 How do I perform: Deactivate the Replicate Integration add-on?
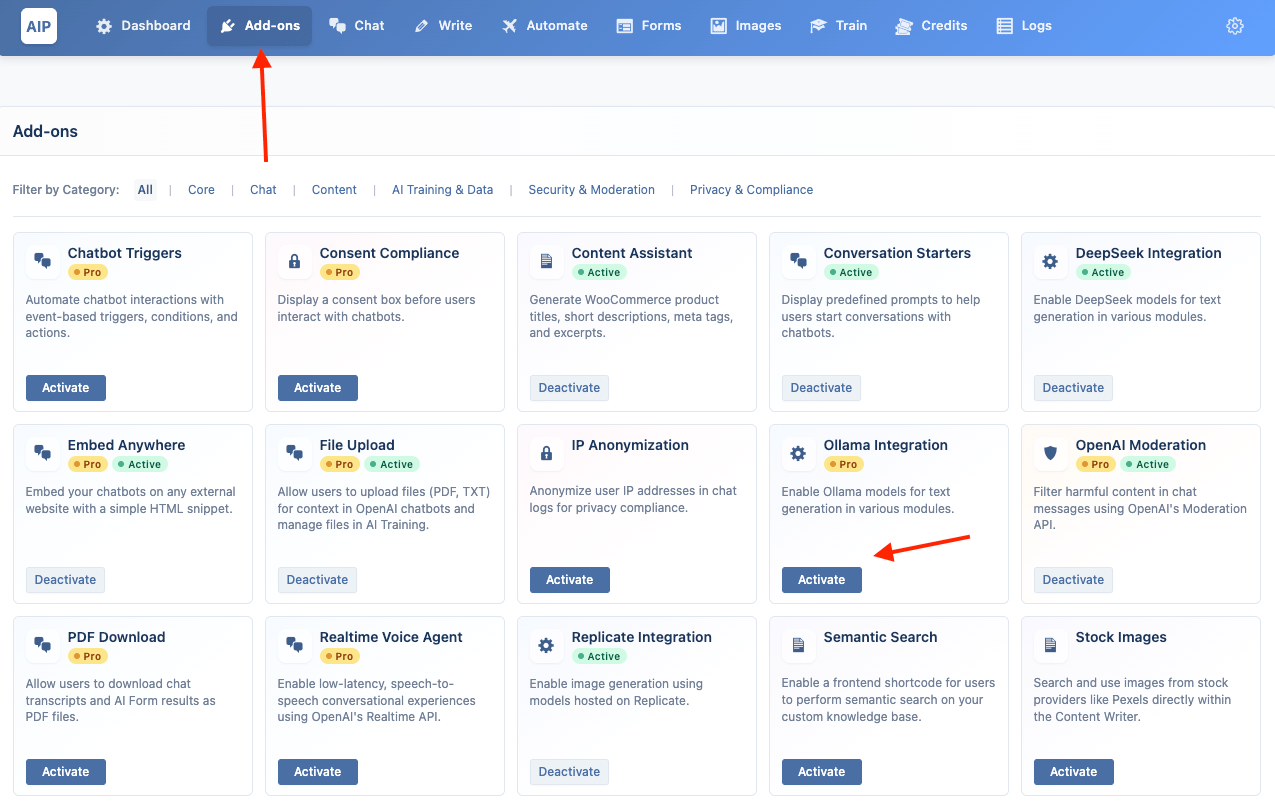click(569, 772)
